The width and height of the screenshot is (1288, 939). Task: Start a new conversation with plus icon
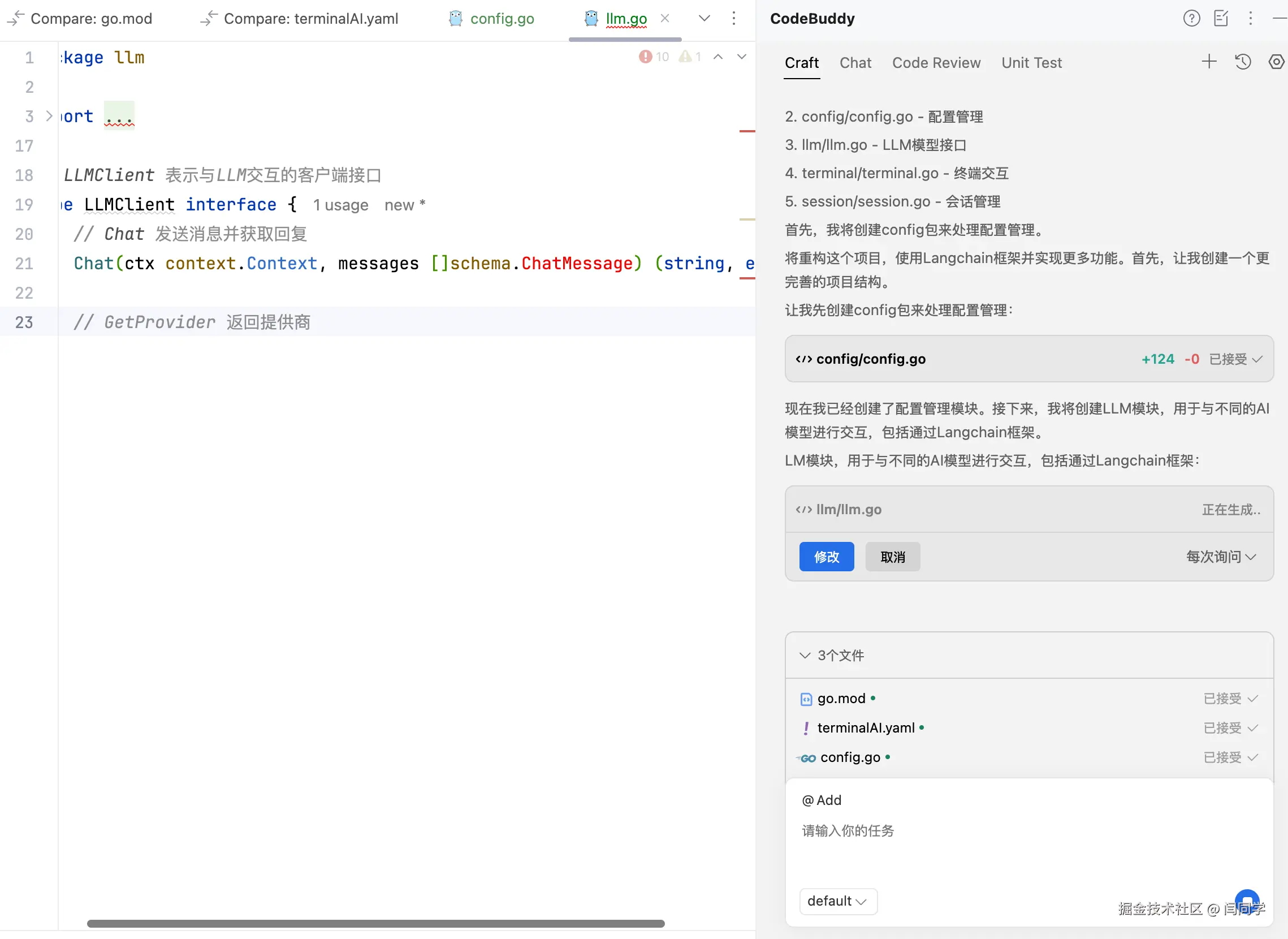coord(1209,62)
